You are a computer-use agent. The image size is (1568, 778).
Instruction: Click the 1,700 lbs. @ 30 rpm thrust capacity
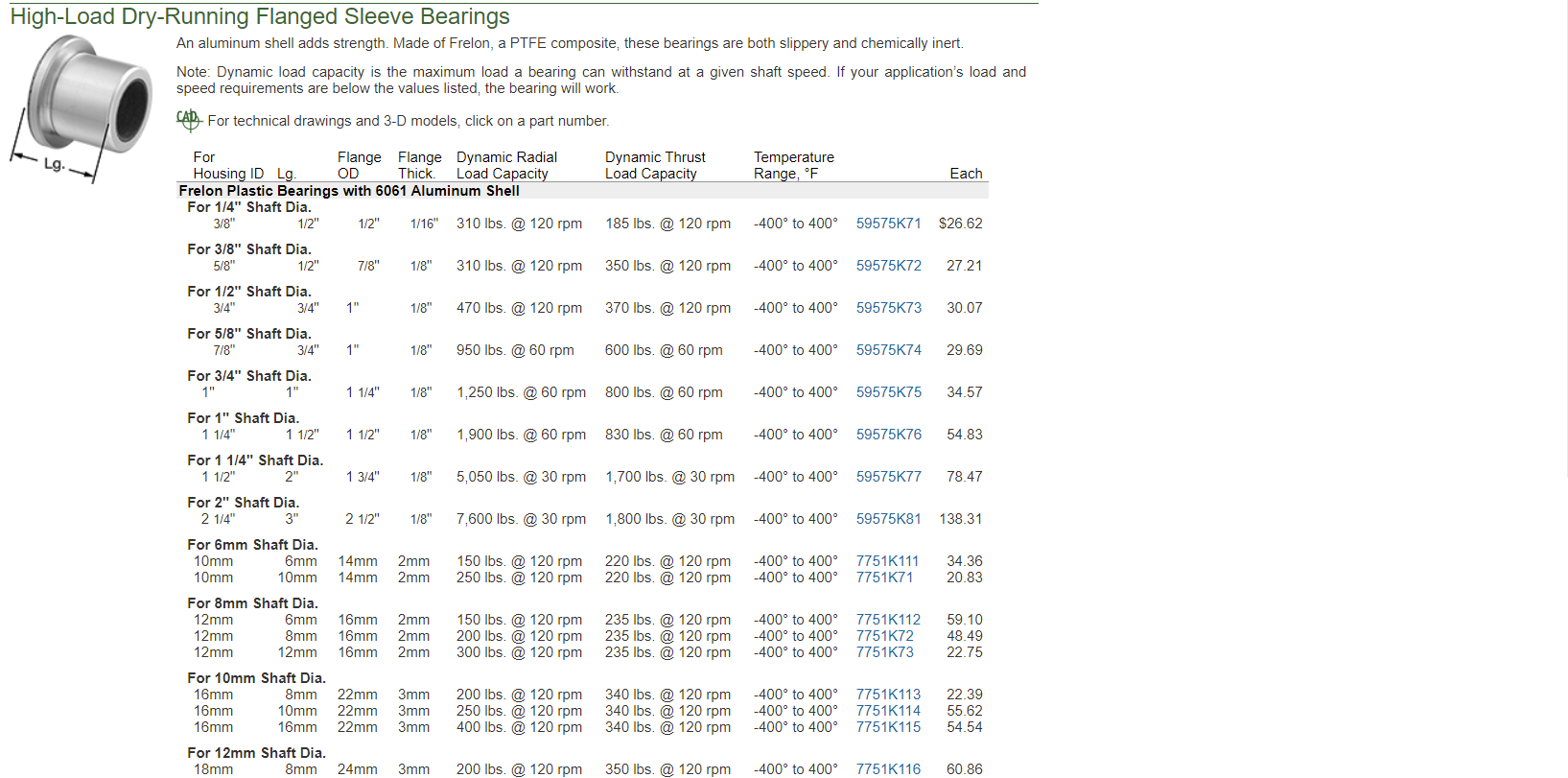[669, 477]
